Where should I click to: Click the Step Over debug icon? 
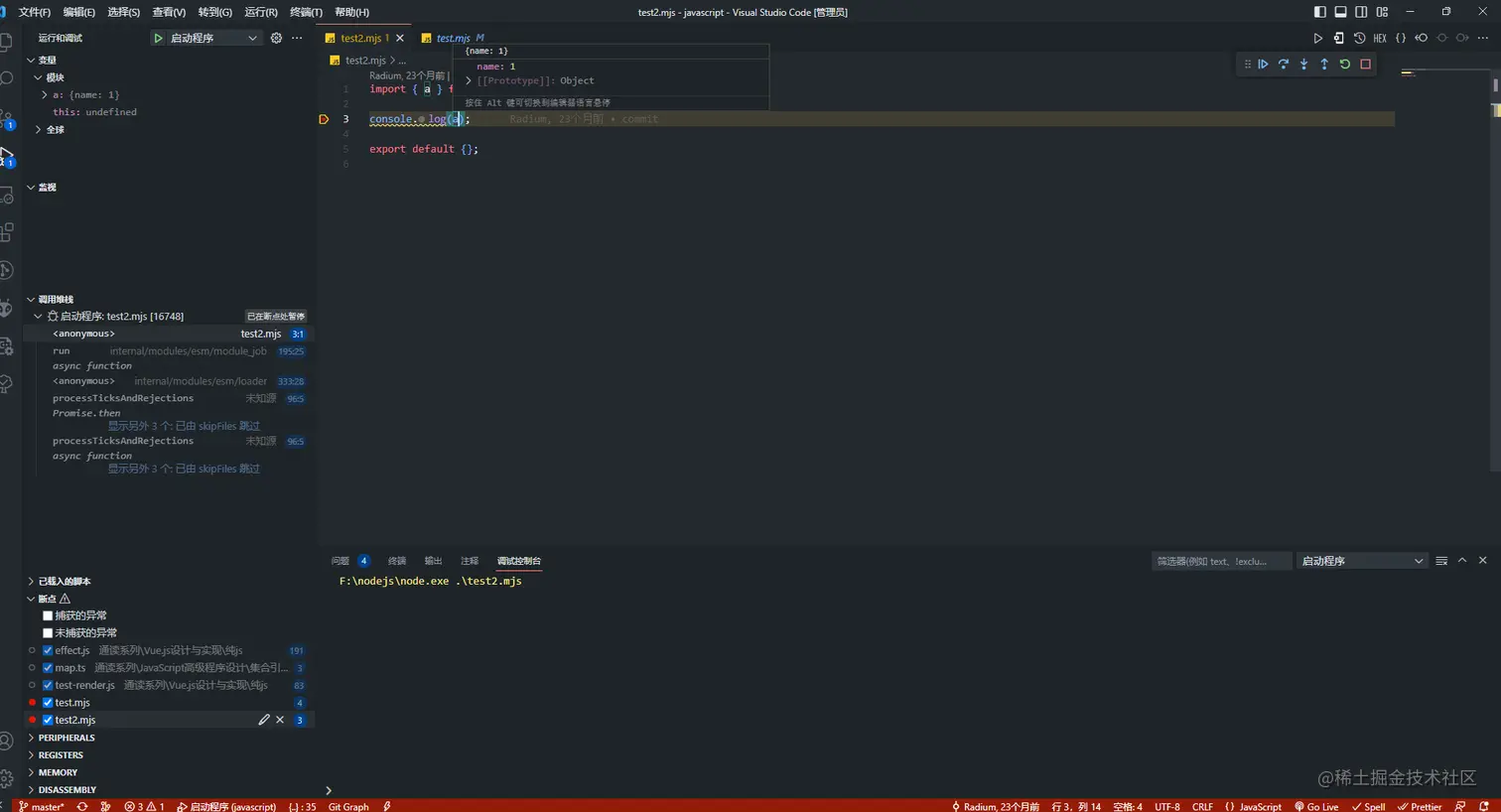point(1284,64)
